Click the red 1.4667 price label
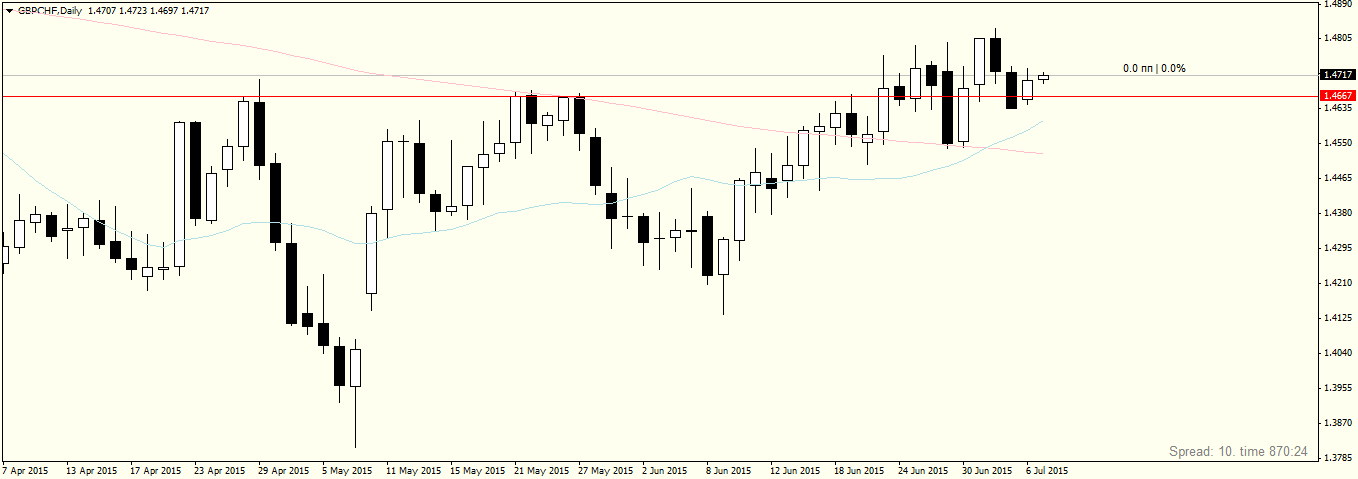The image size is (1358, 479). pyautogui.click(x=1338, y=96)
